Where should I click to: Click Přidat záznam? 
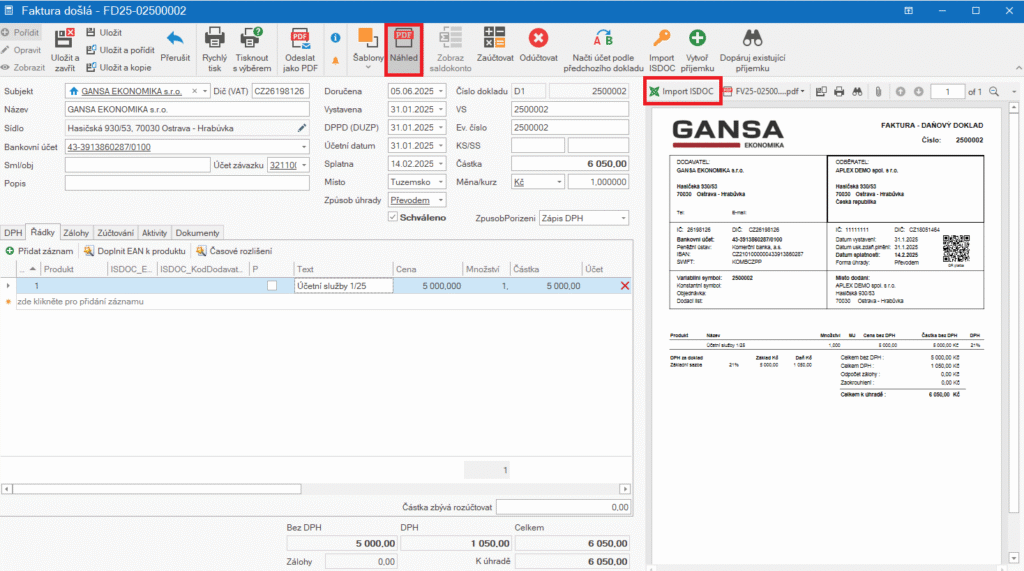[39, 251]
